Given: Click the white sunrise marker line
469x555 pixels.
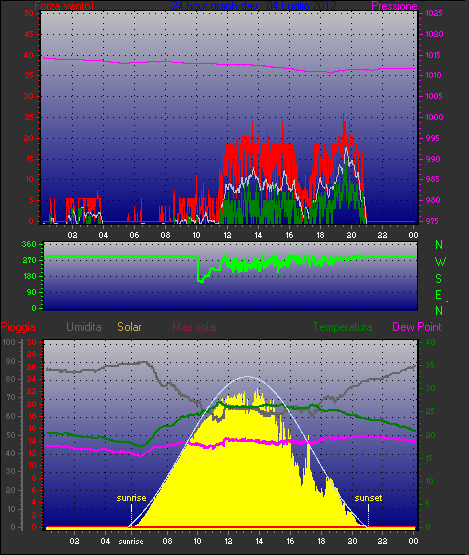Looking at the screenshot, I should pyautogui.click(x=131, y=514).
